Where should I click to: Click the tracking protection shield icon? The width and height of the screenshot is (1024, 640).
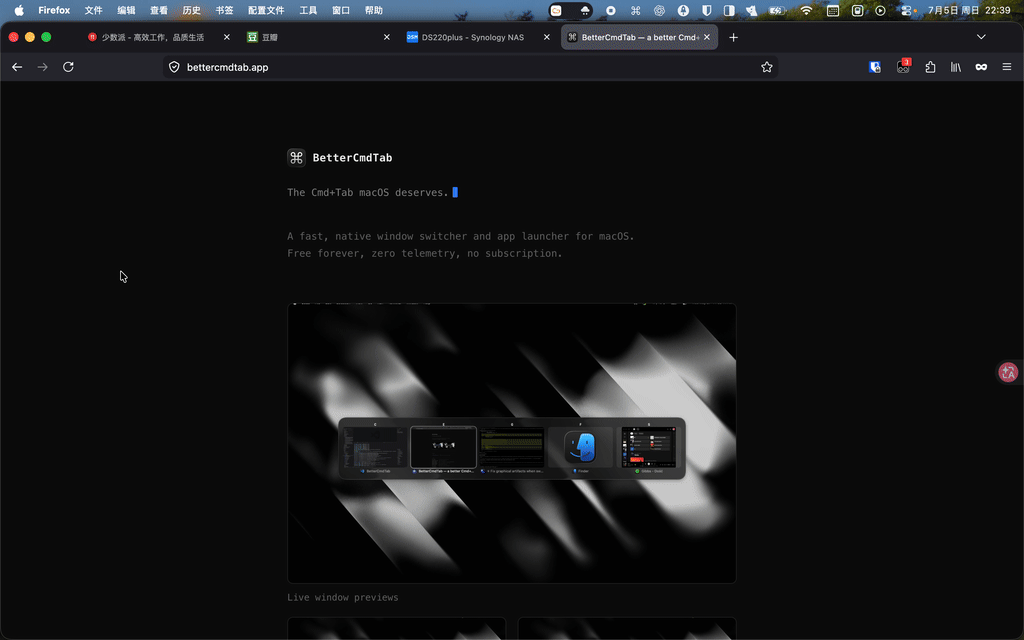coord(174,67)
